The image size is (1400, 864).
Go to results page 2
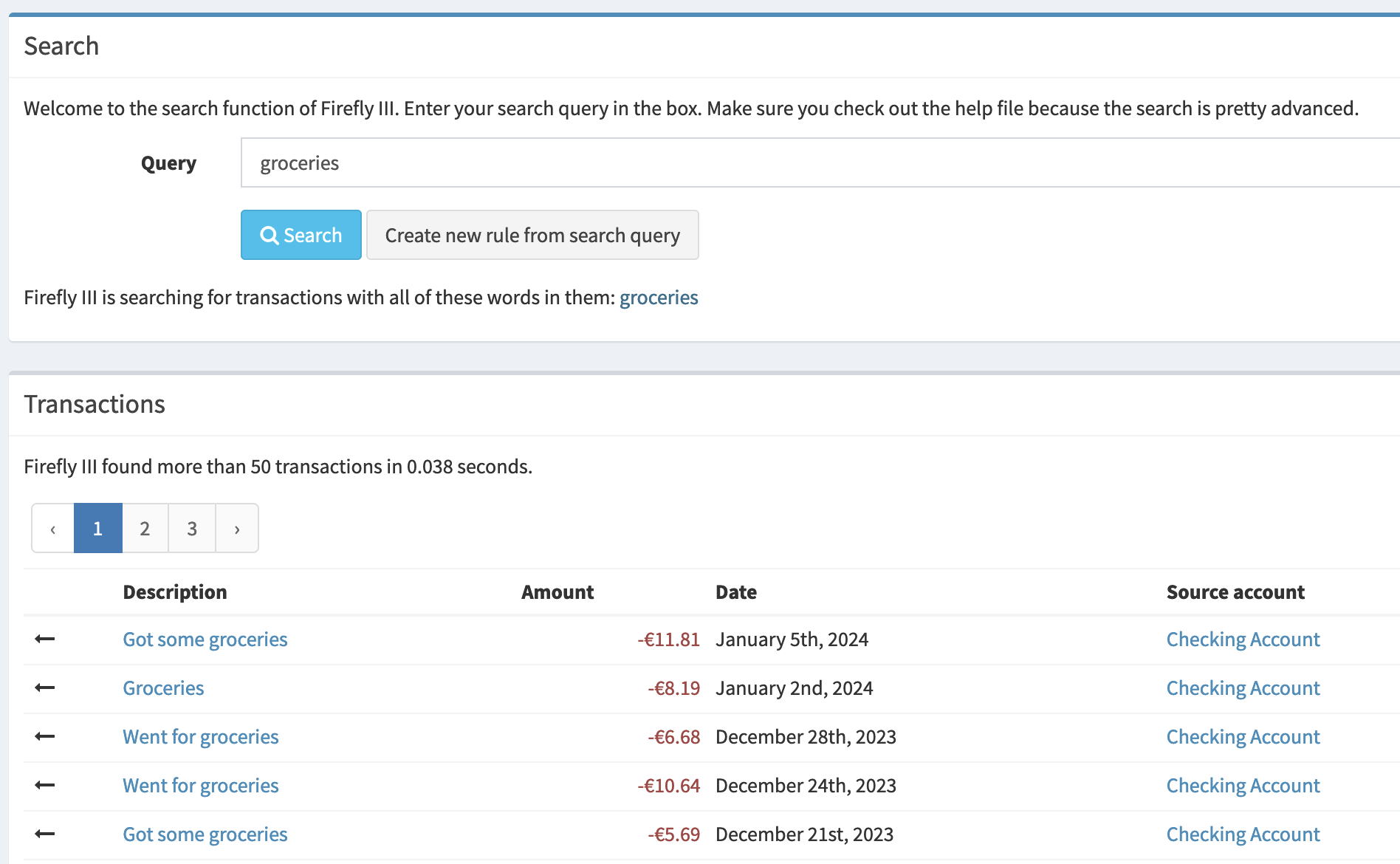click(145, 528)
